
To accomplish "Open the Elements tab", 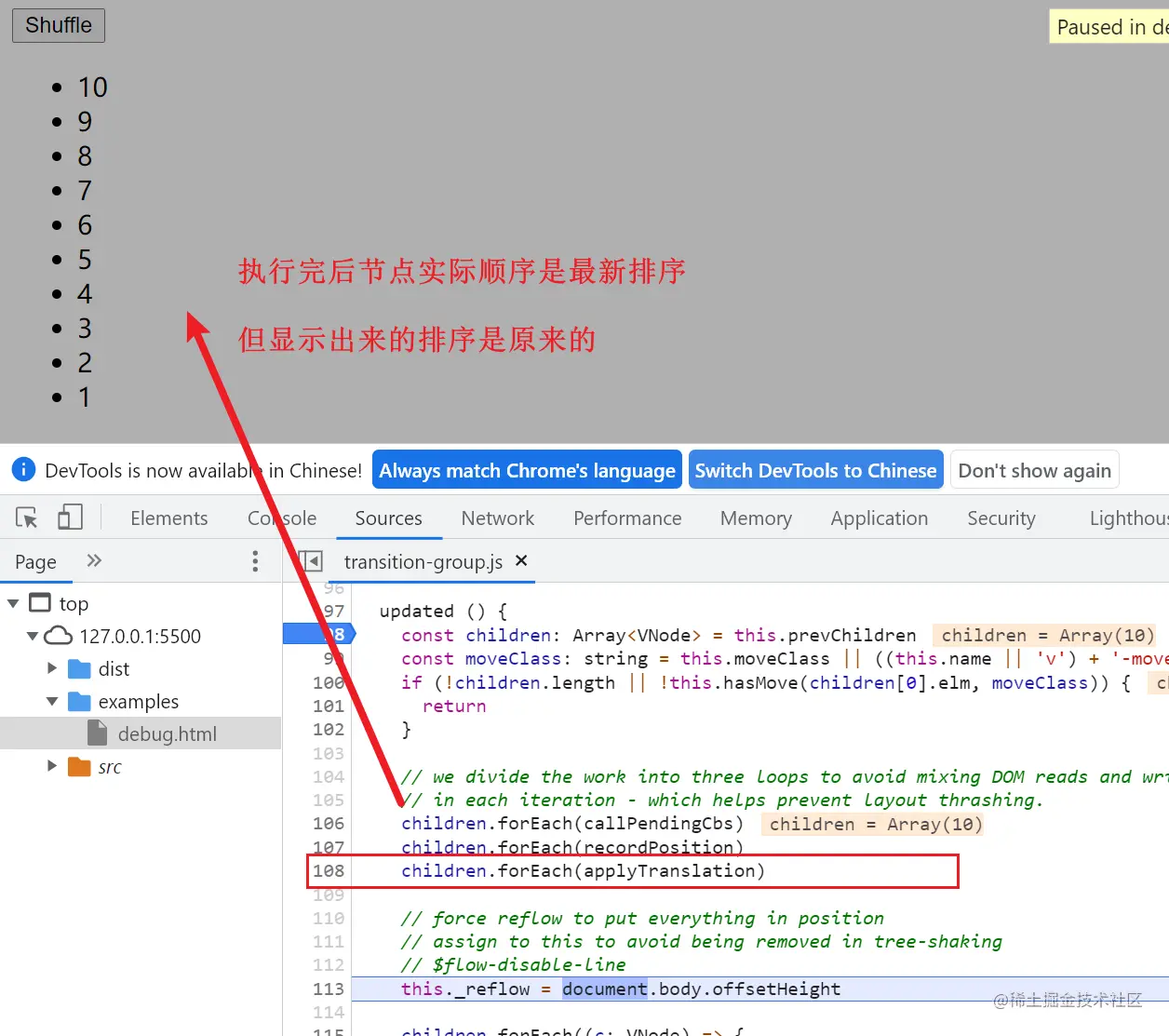I will (x=168, y=518).
